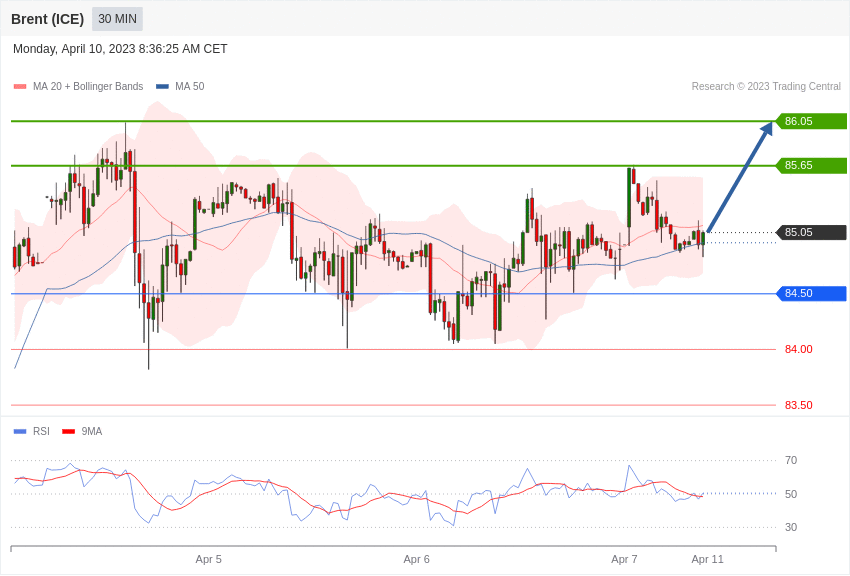This screenshot has height=576, width=850.
Task: Click the red 83.50 support label
Action: (799, 405)
